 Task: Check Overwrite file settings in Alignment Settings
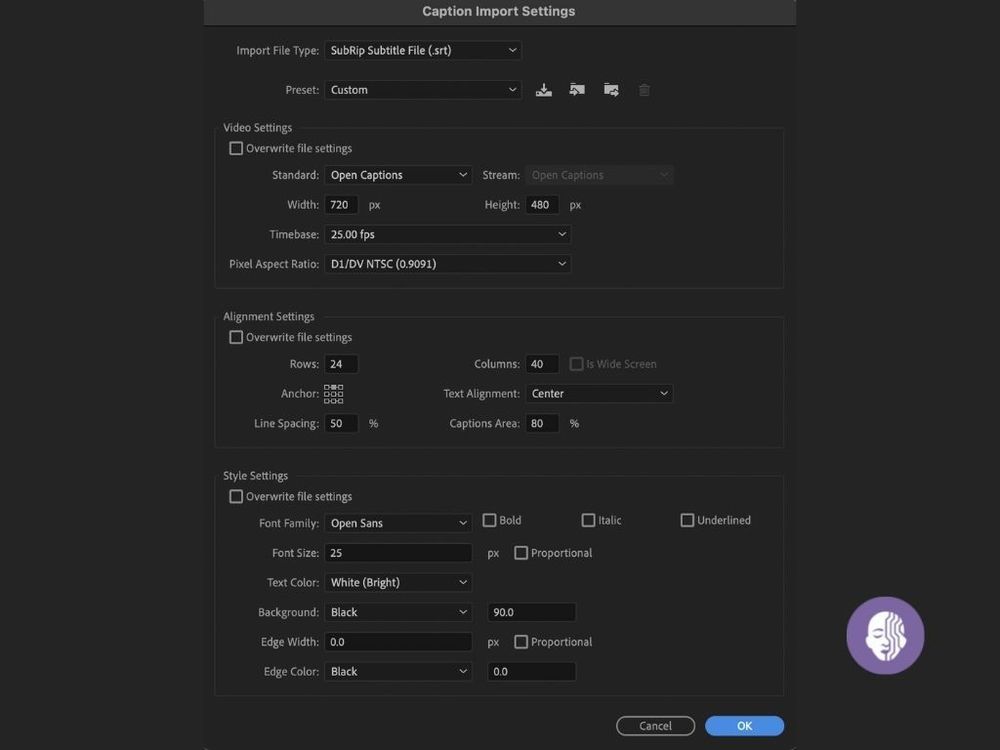coord(236,338)
